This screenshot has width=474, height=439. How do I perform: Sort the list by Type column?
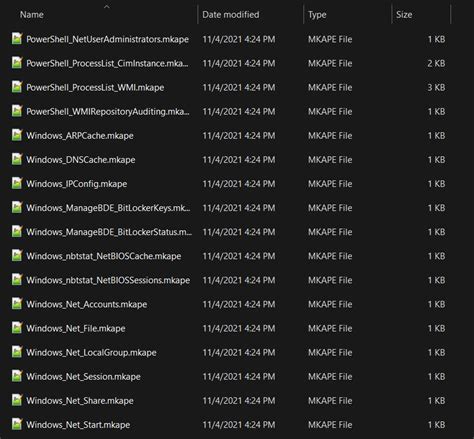point(317,15)
